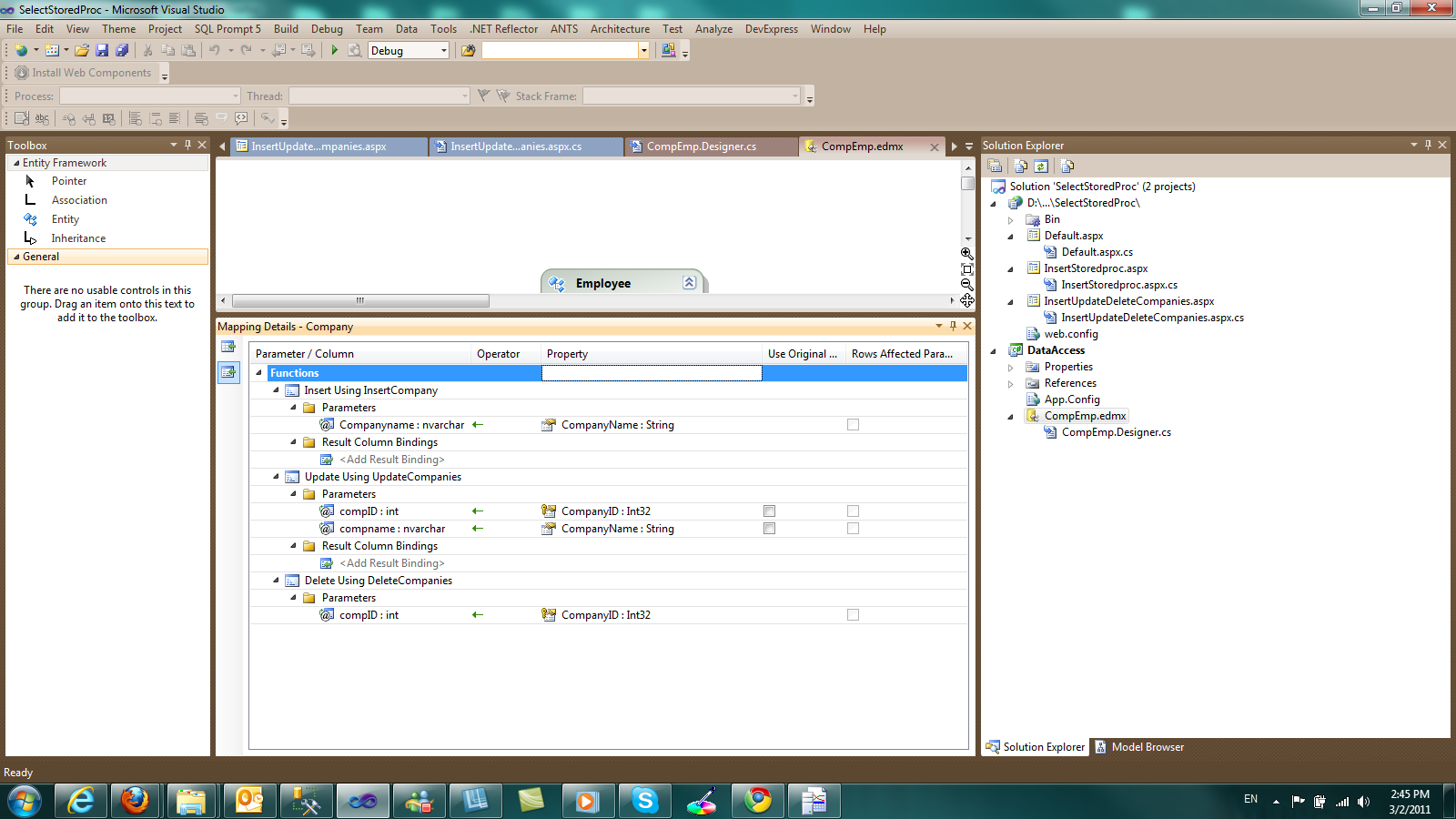Collapse Update Using UpdateCompanies node
Viewport: 1456px width, 819px height.
tap(277, 477)
